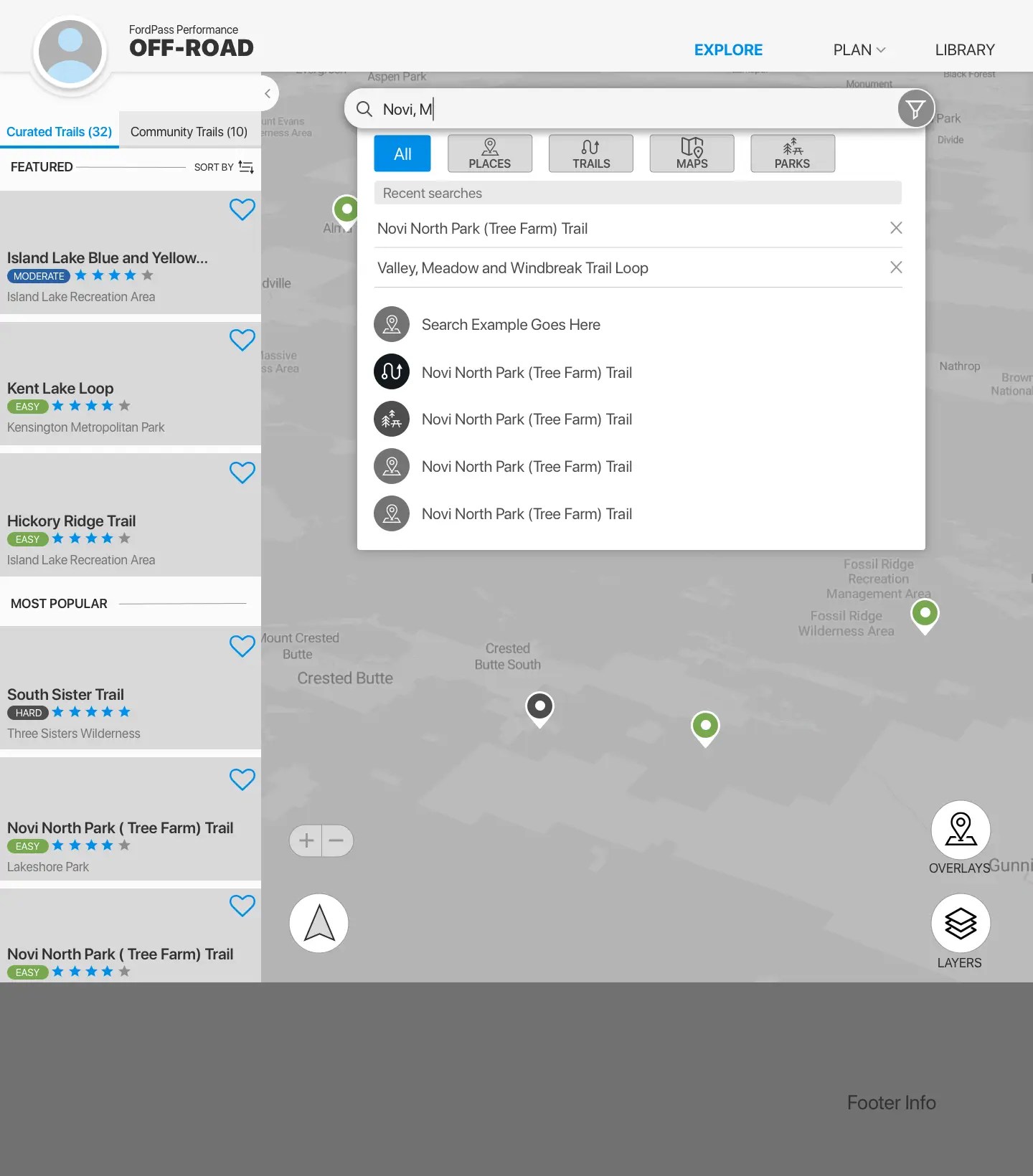Open the map LAYERS button
Viewport: 1033px width, 1176px height.
coord(961,923)
